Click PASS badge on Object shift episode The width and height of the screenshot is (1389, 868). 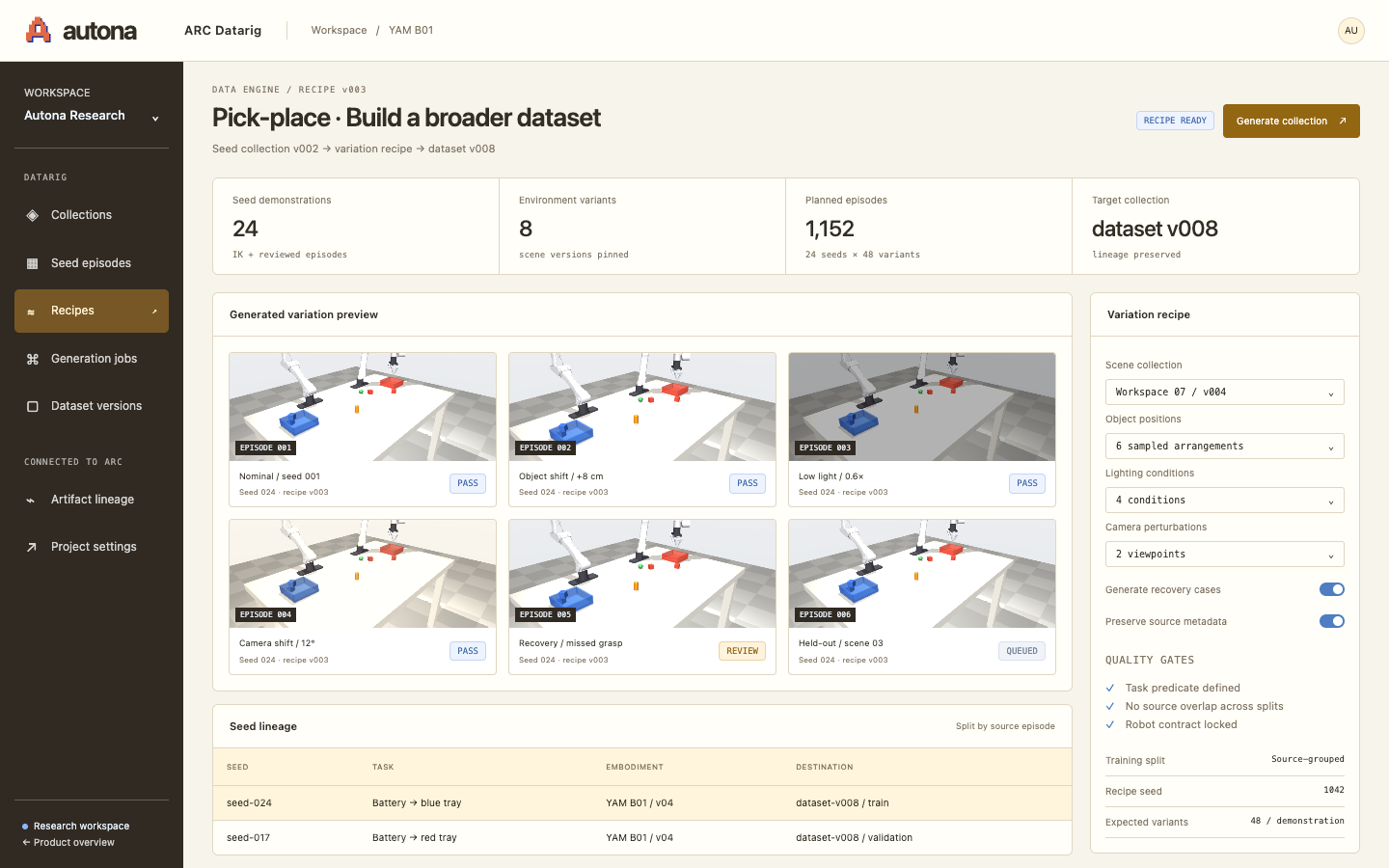tap(748, 483)
